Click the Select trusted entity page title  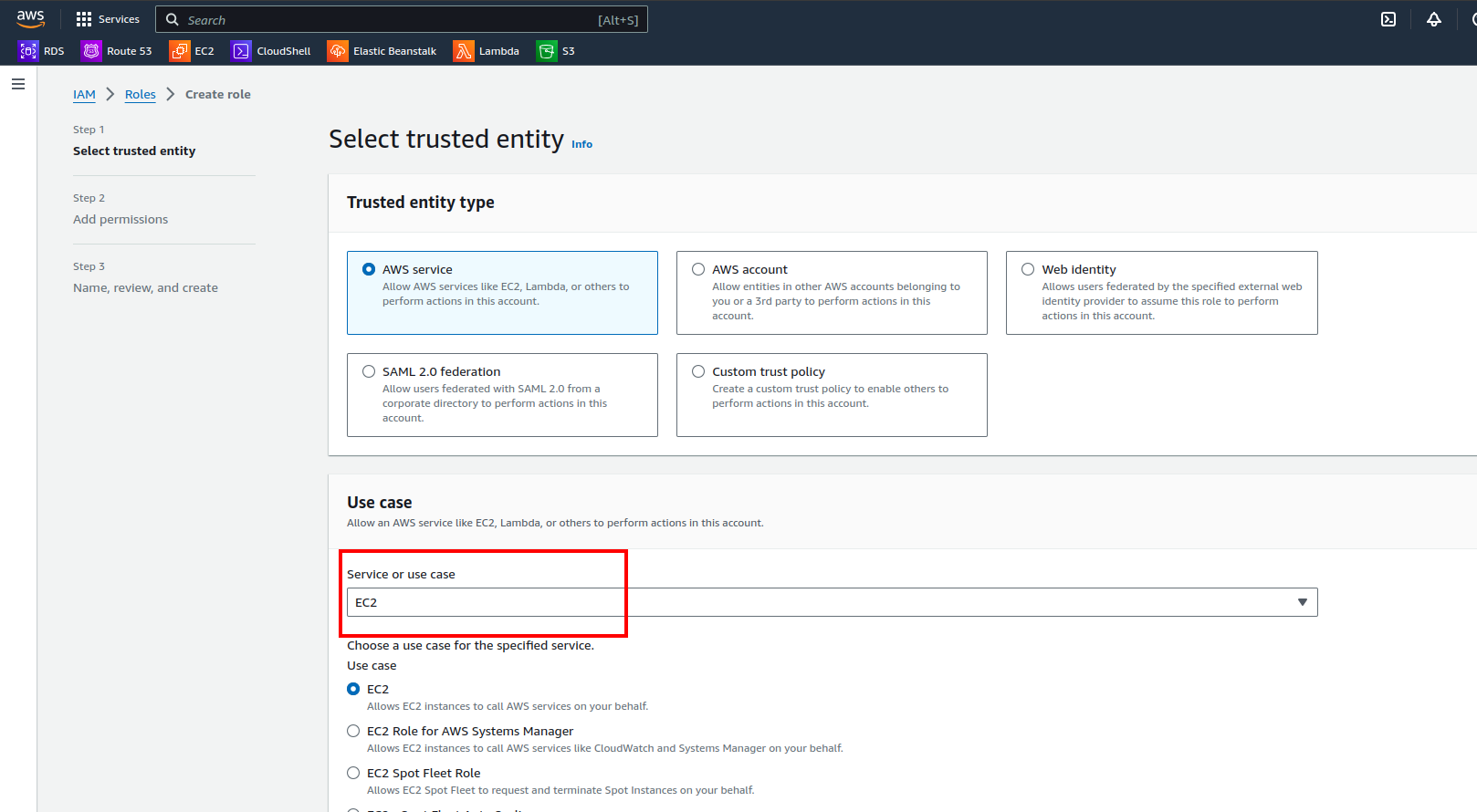coord(446,139)
